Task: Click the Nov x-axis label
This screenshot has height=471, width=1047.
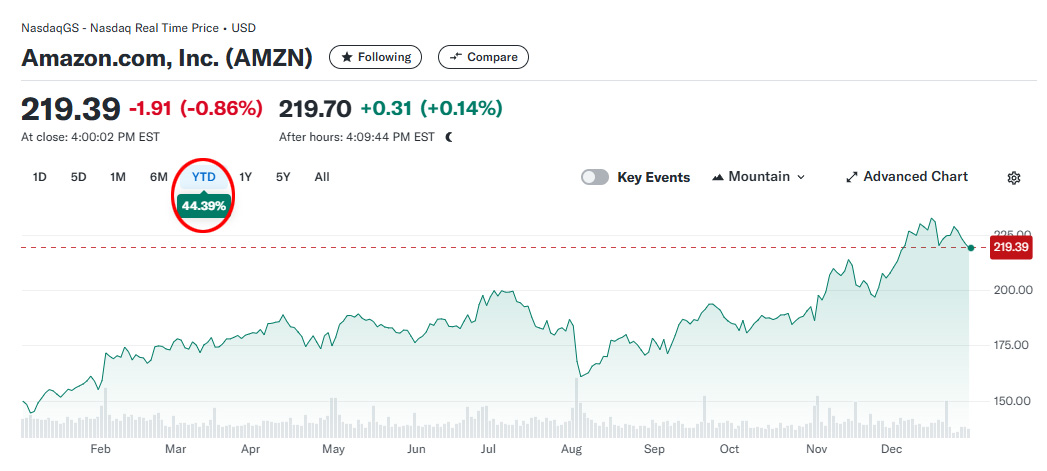Action: click(x=817, y=450)
